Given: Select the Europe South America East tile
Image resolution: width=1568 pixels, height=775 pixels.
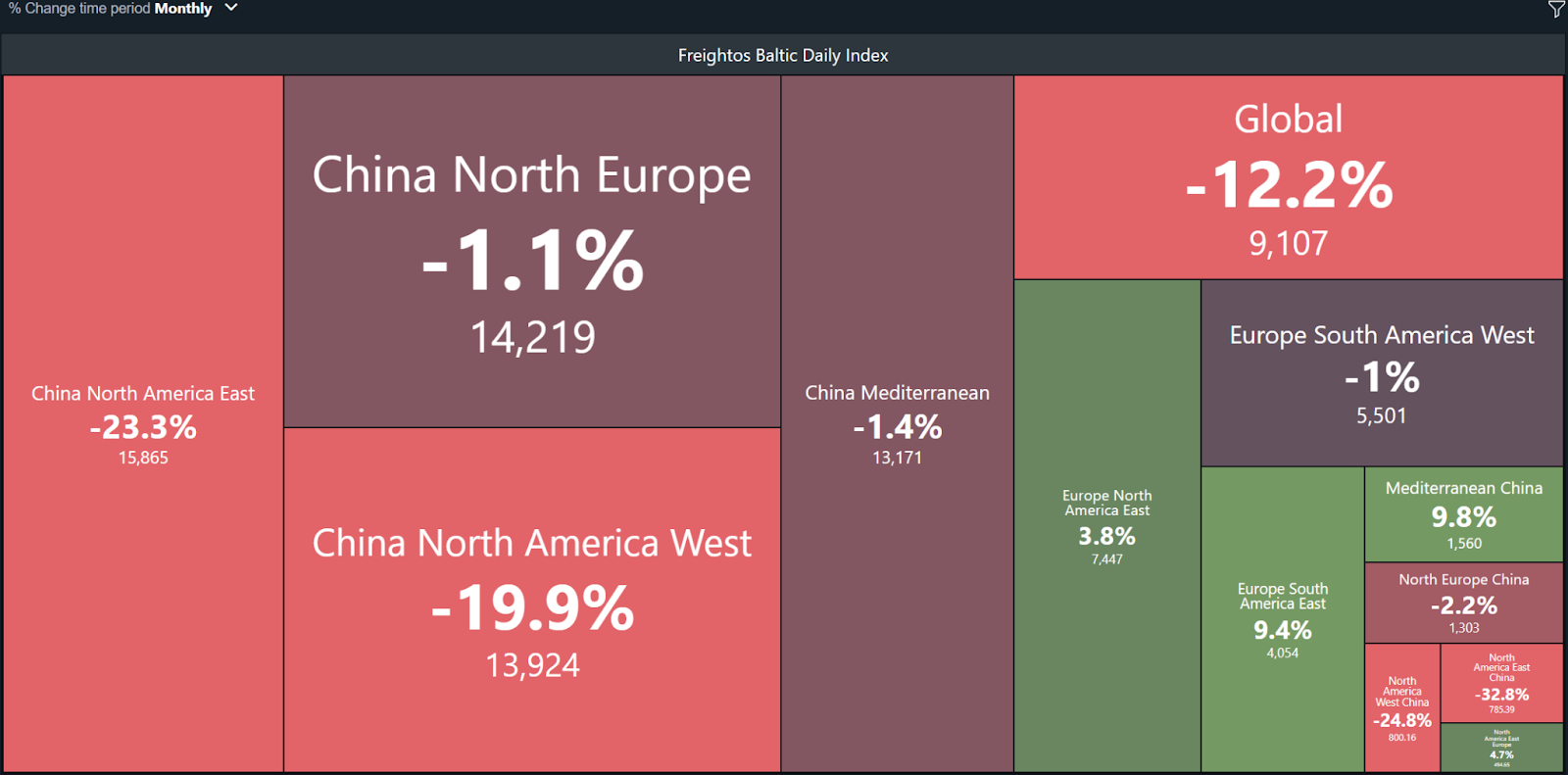Looking at the screenshot, I should 1283,619.
